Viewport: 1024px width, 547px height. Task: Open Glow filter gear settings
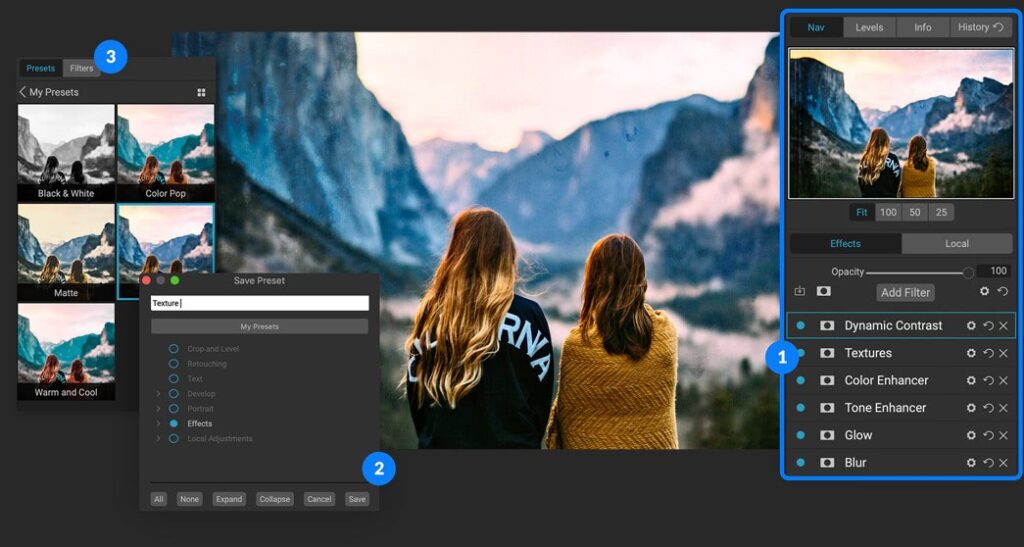[x=971, y=435]
